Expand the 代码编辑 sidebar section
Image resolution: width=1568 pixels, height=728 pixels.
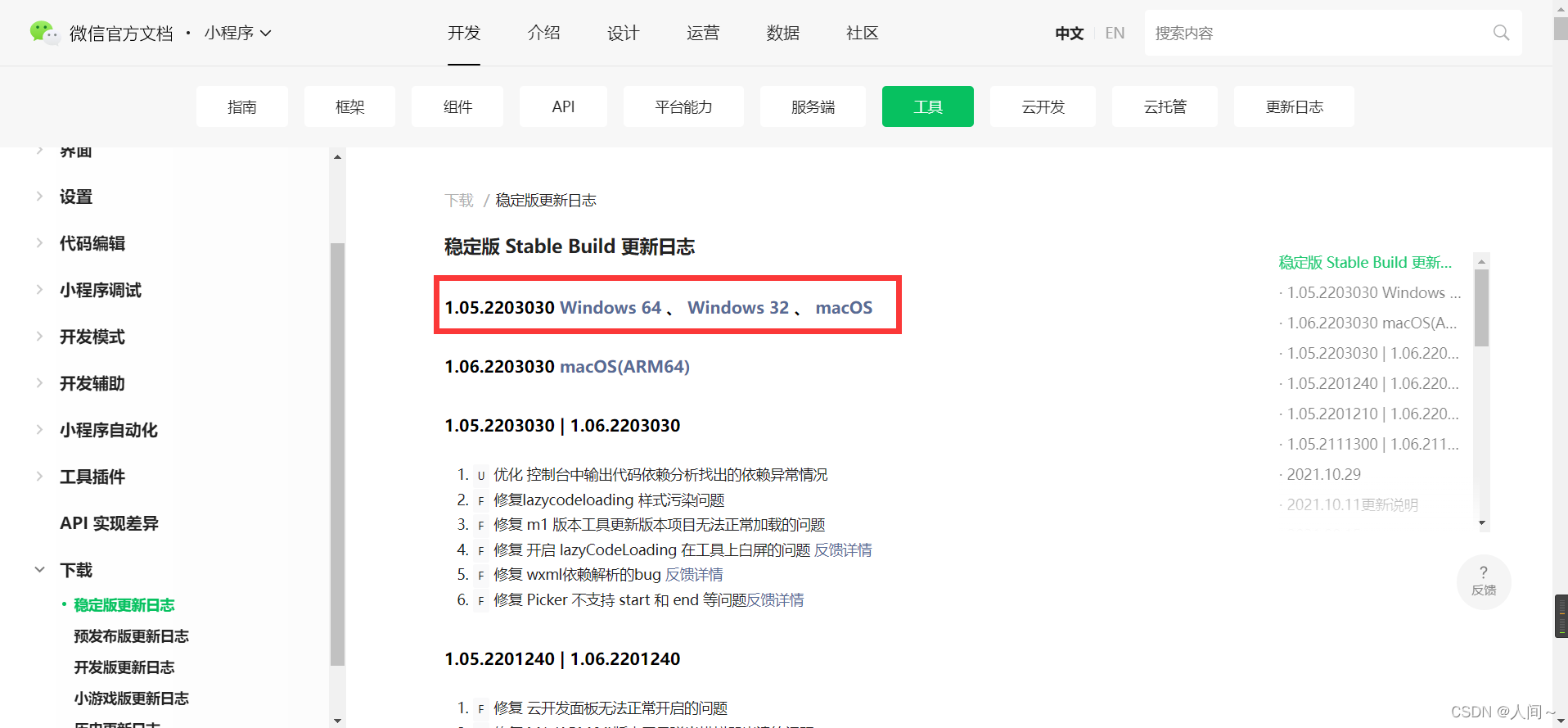point(92,243)
